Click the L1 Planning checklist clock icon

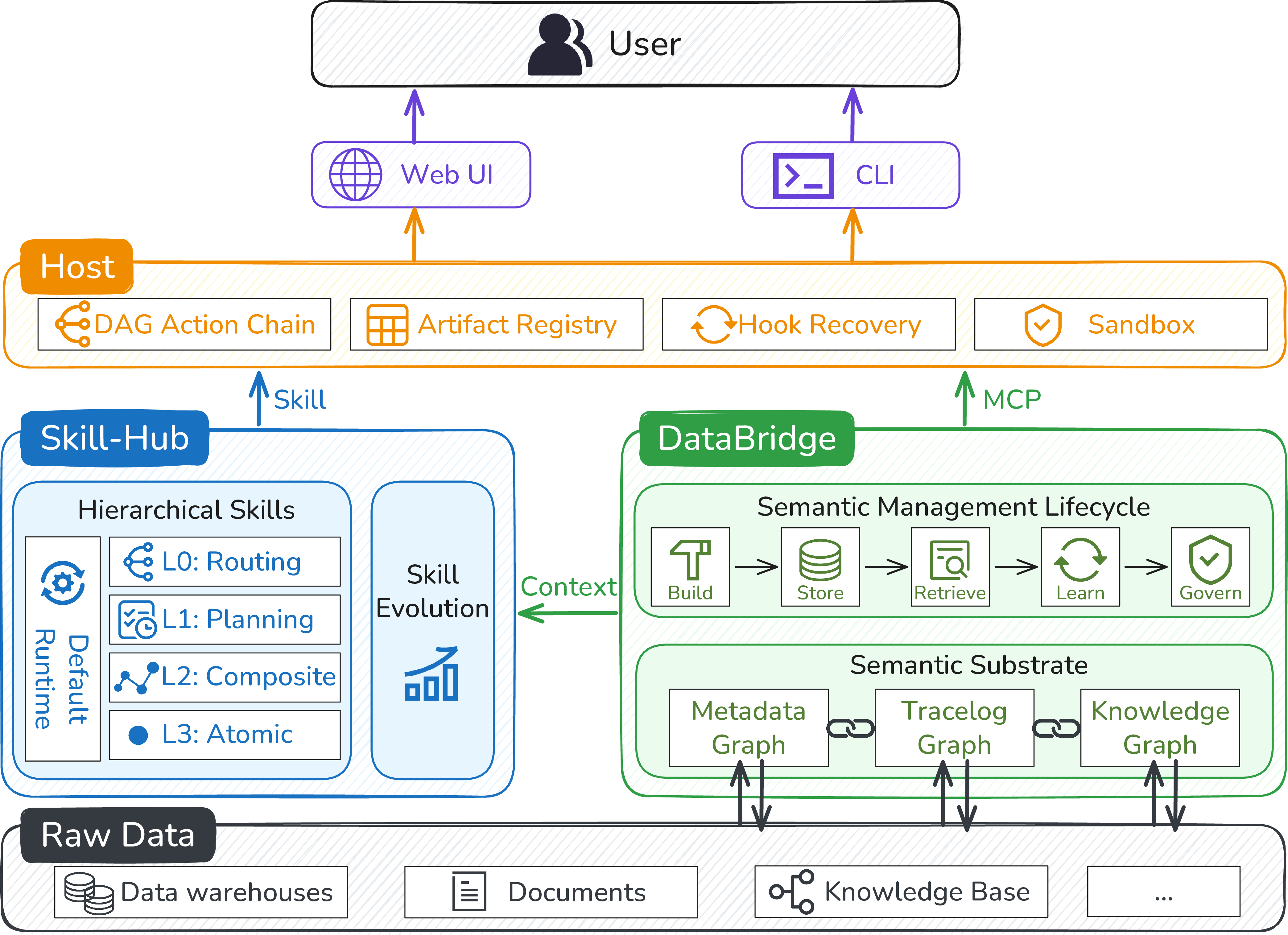coord(138,620)
